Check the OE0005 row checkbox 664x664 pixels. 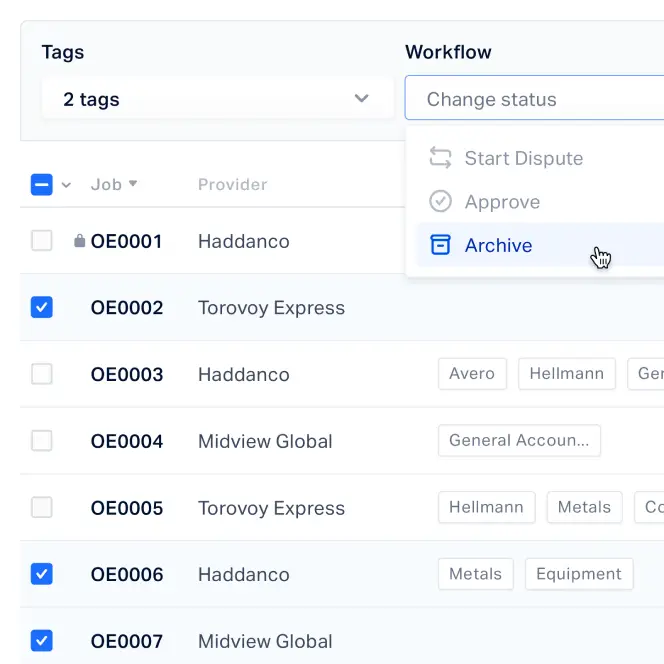point(42,507)
